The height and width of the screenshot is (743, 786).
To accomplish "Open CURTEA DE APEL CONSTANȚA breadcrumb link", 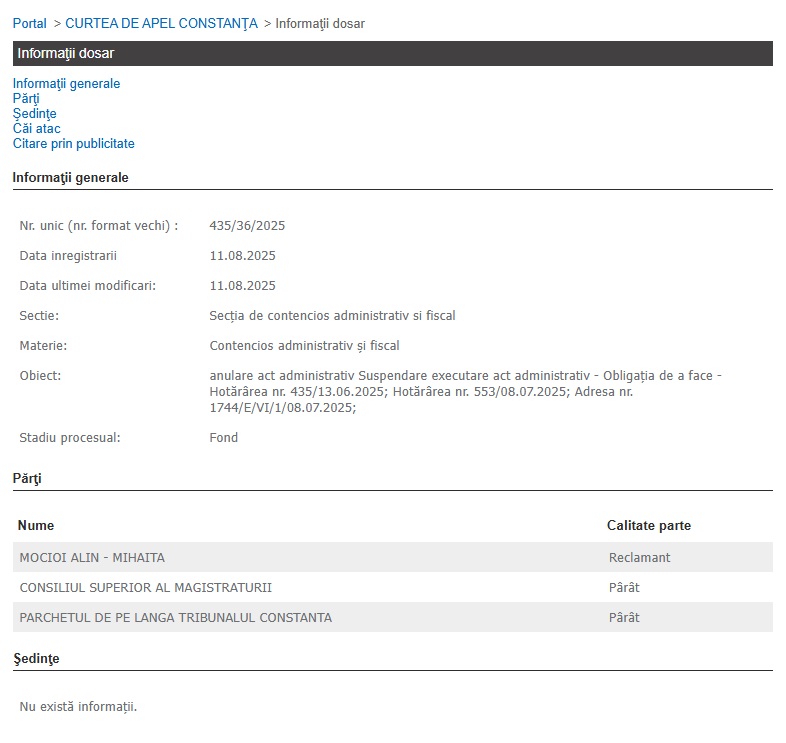I will 161,24.
